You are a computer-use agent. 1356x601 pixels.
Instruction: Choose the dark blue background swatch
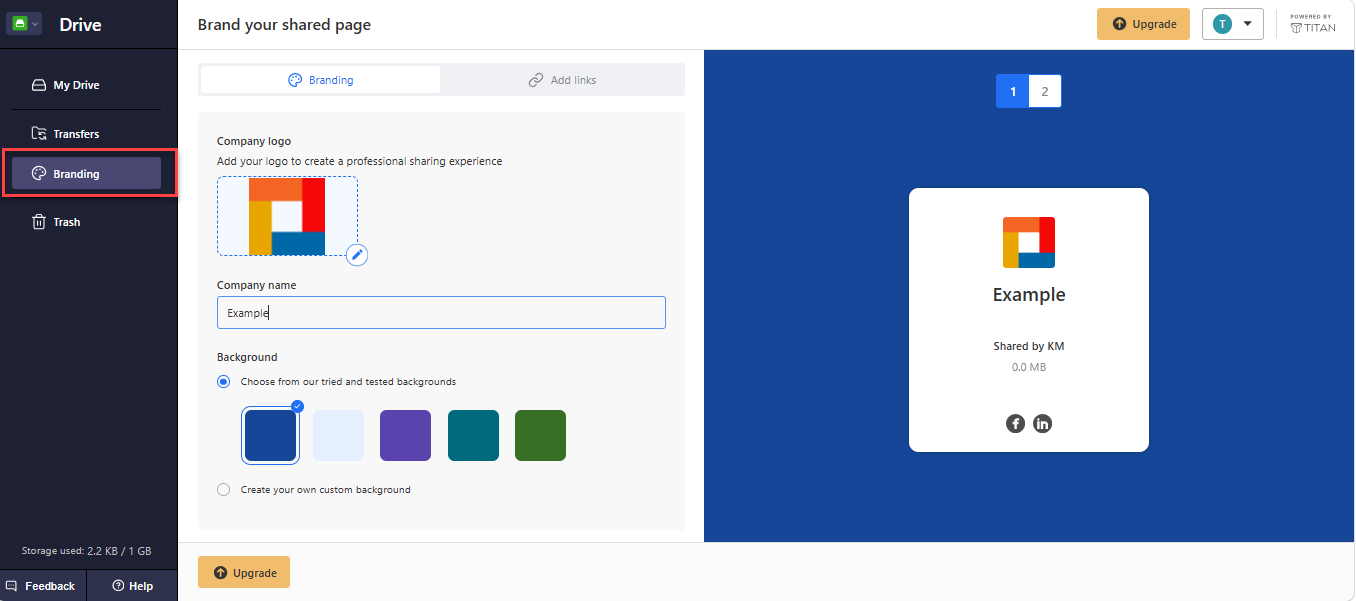(271, 436)
